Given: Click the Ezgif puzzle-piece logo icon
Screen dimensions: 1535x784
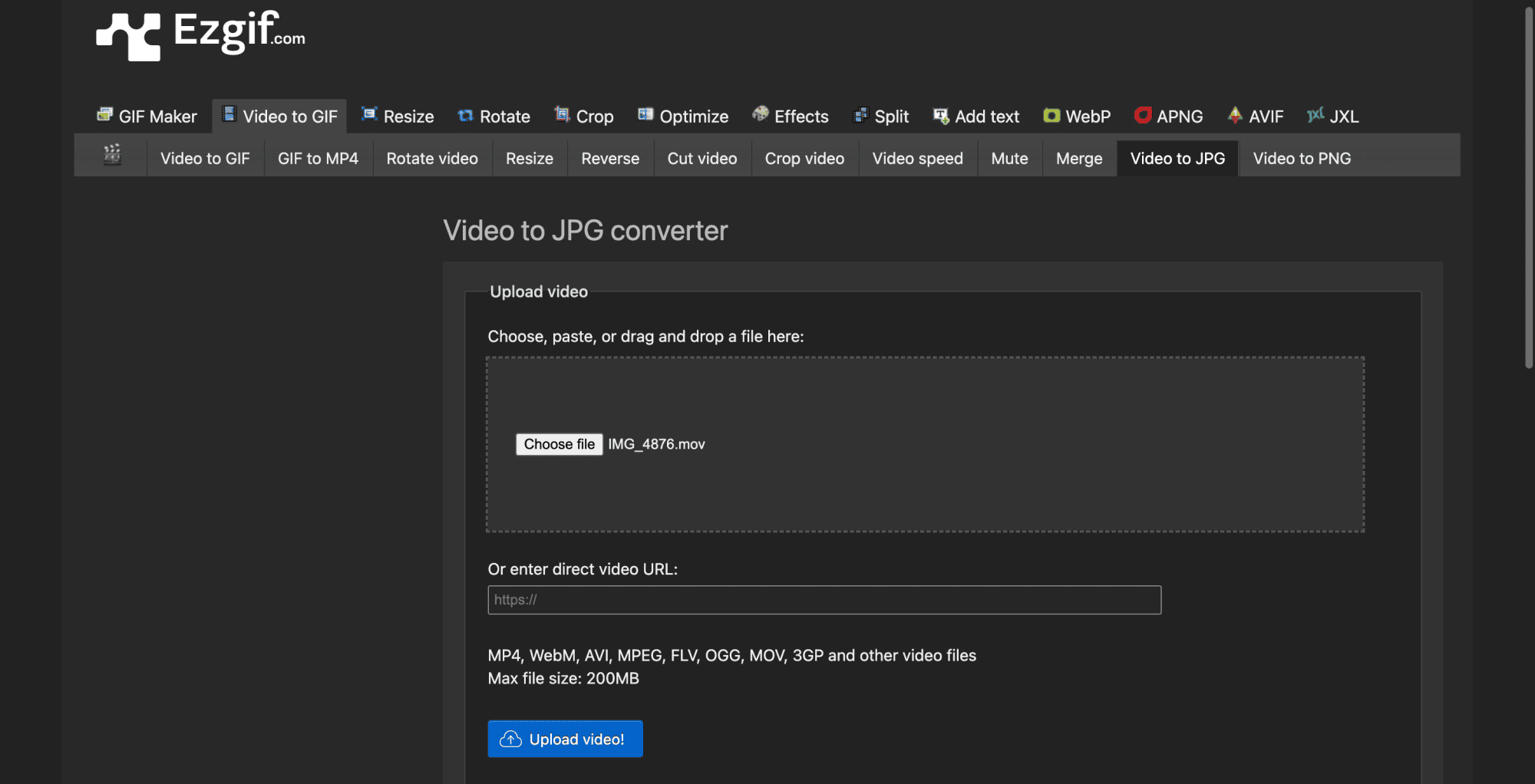Looking at the screenshot, I should point(128,36).
